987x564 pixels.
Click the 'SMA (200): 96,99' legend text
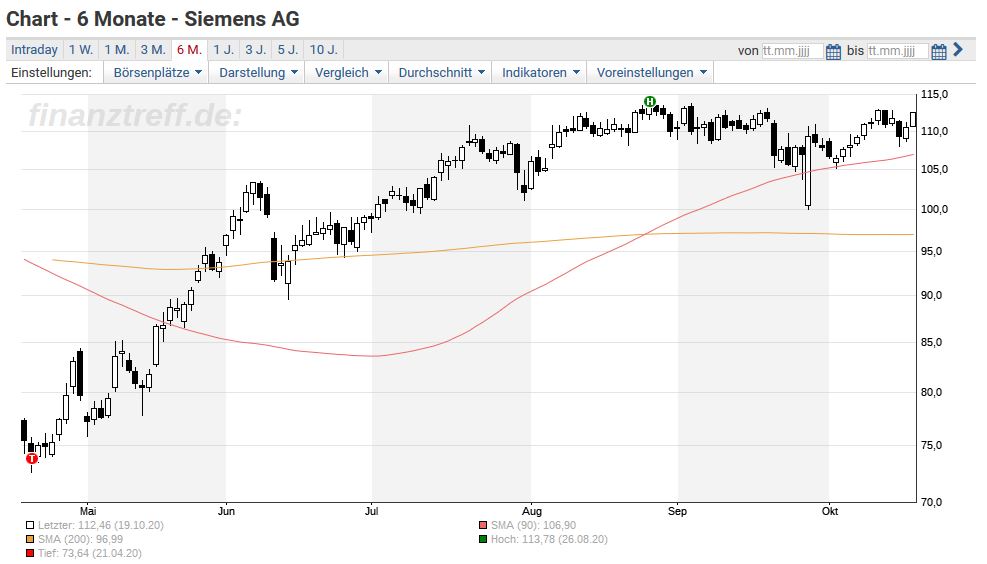point(81,539)
